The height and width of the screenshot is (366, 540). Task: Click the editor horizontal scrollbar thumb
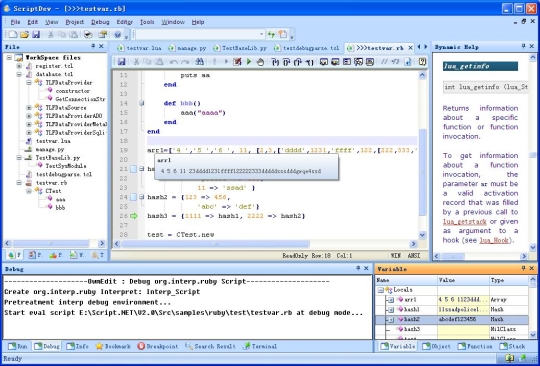click(x=216, y=244)
